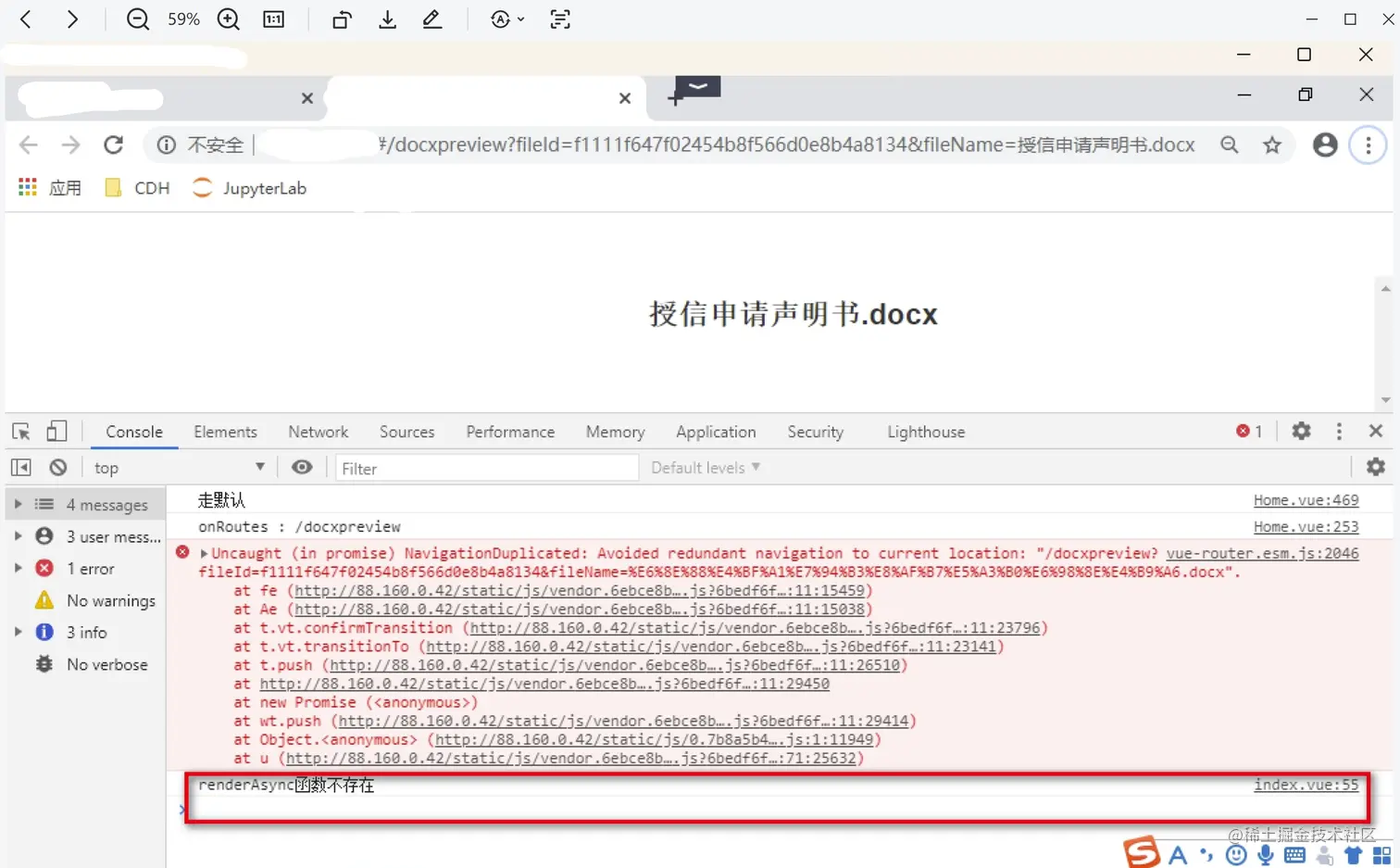Click the page vertical scrollbar
This screenshot has width=1400, height=868.
[1385, 345]
